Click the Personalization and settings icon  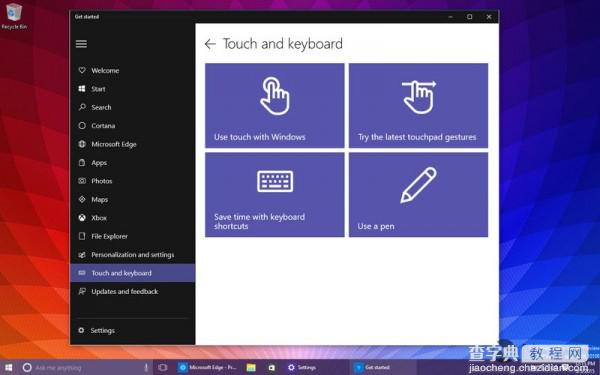[82, 254]
